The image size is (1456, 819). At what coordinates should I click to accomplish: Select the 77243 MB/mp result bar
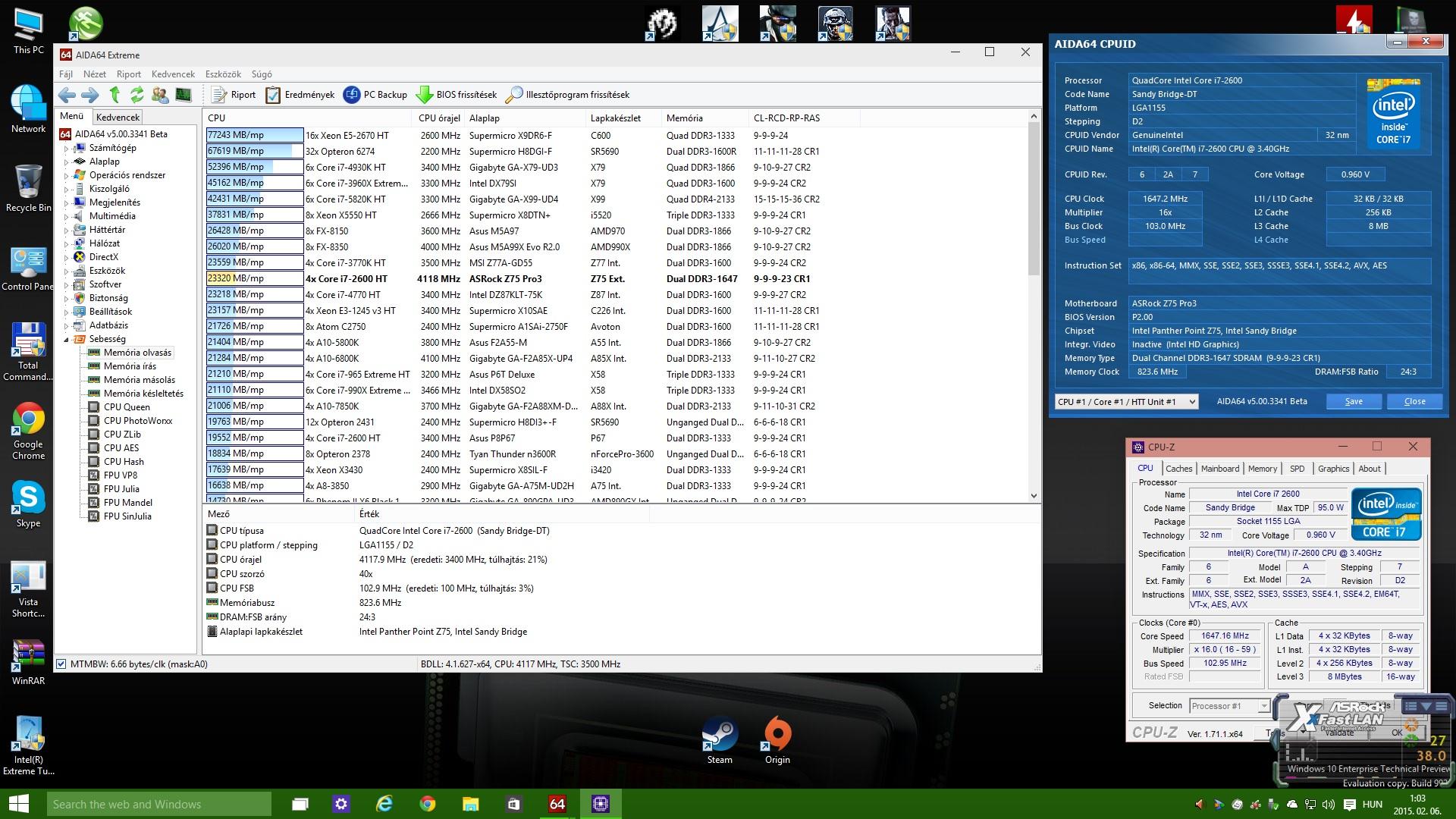(255, 136)
